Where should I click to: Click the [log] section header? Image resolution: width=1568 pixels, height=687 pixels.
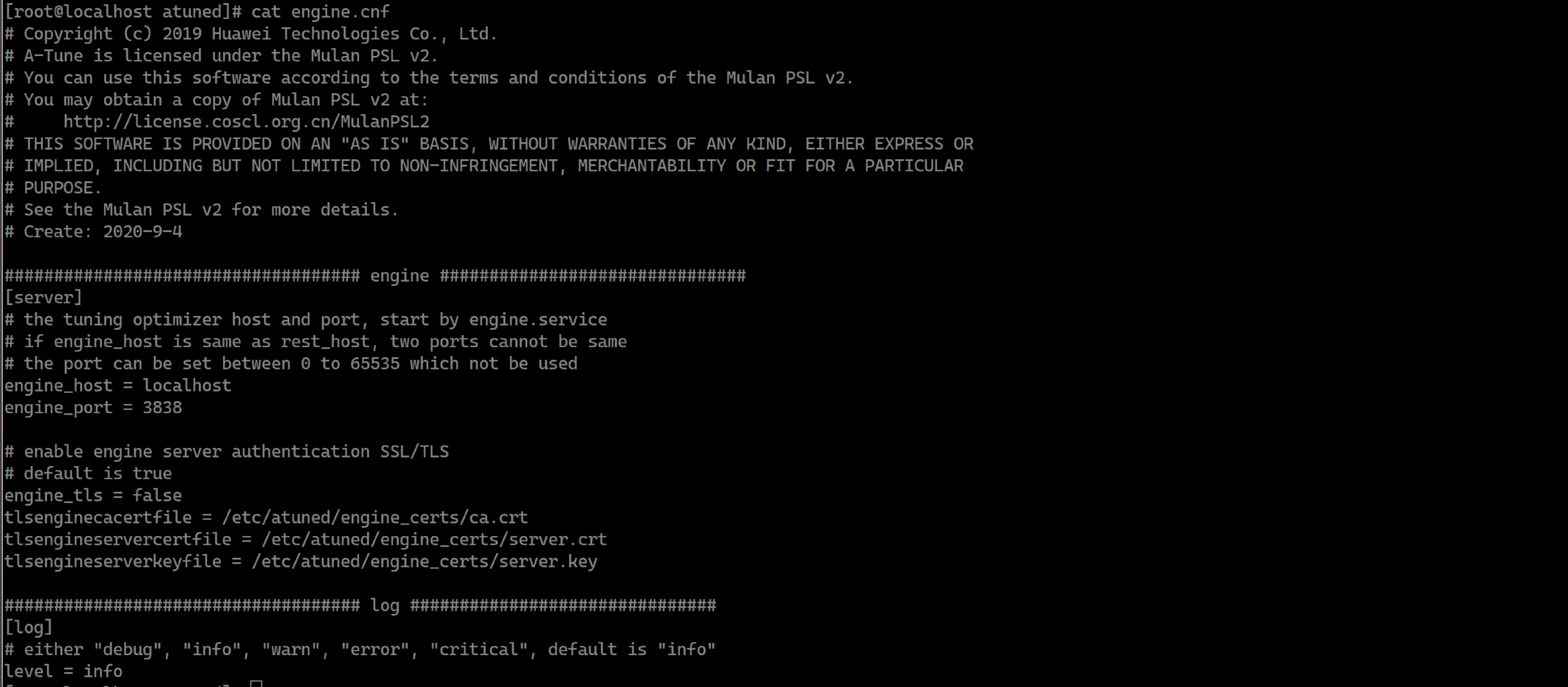pos(29,627)
